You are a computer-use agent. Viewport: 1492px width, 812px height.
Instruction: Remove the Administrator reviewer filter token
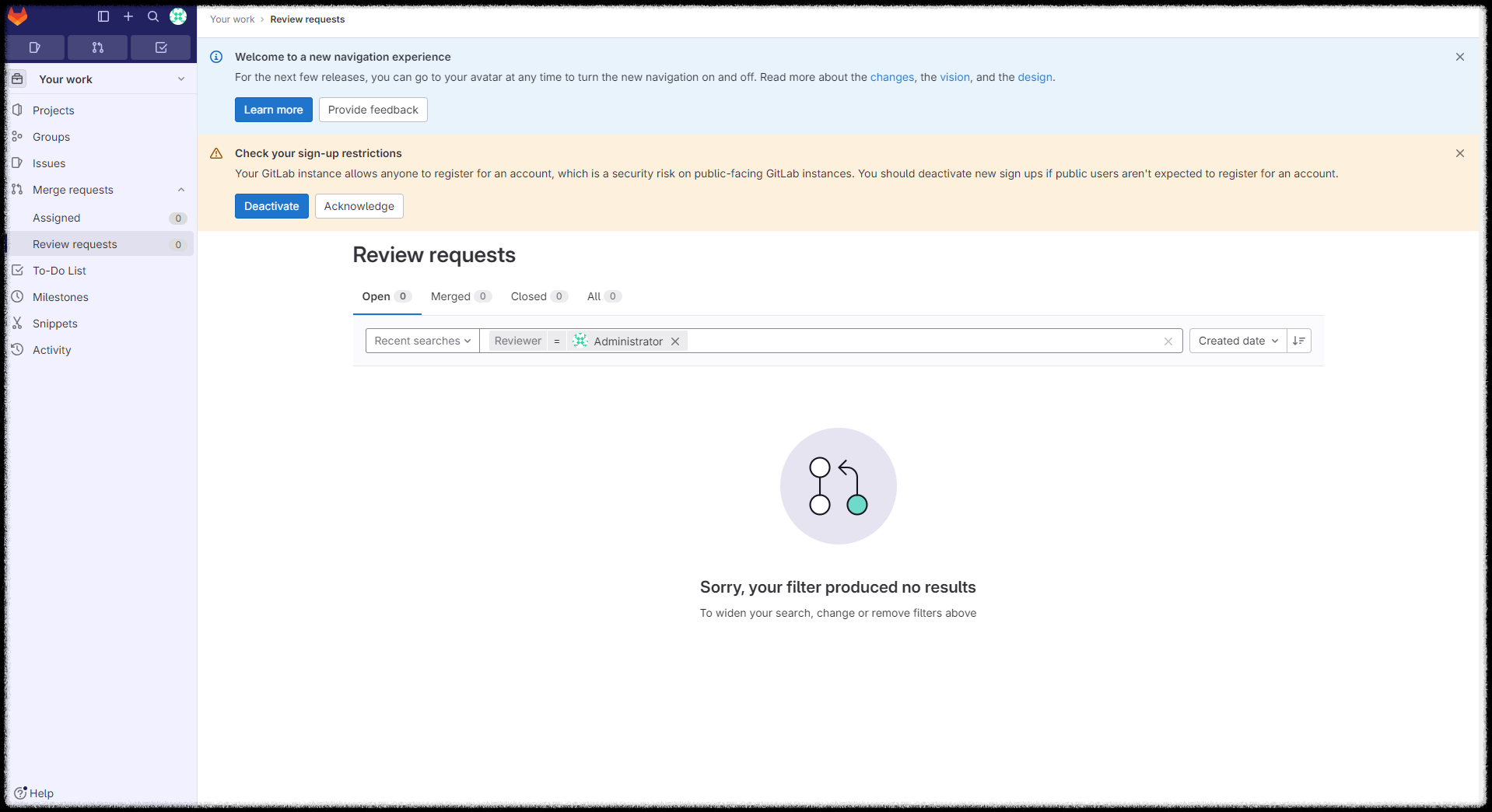tap(675, 341)
